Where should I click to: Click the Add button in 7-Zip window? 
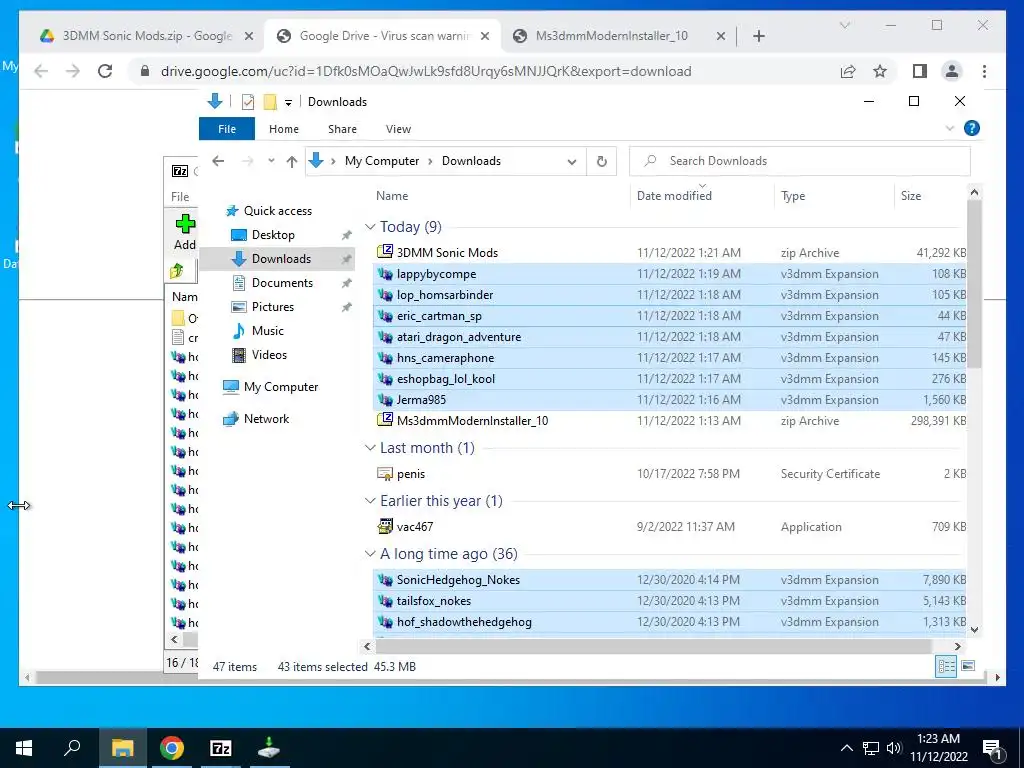click(x=185, y=232)
